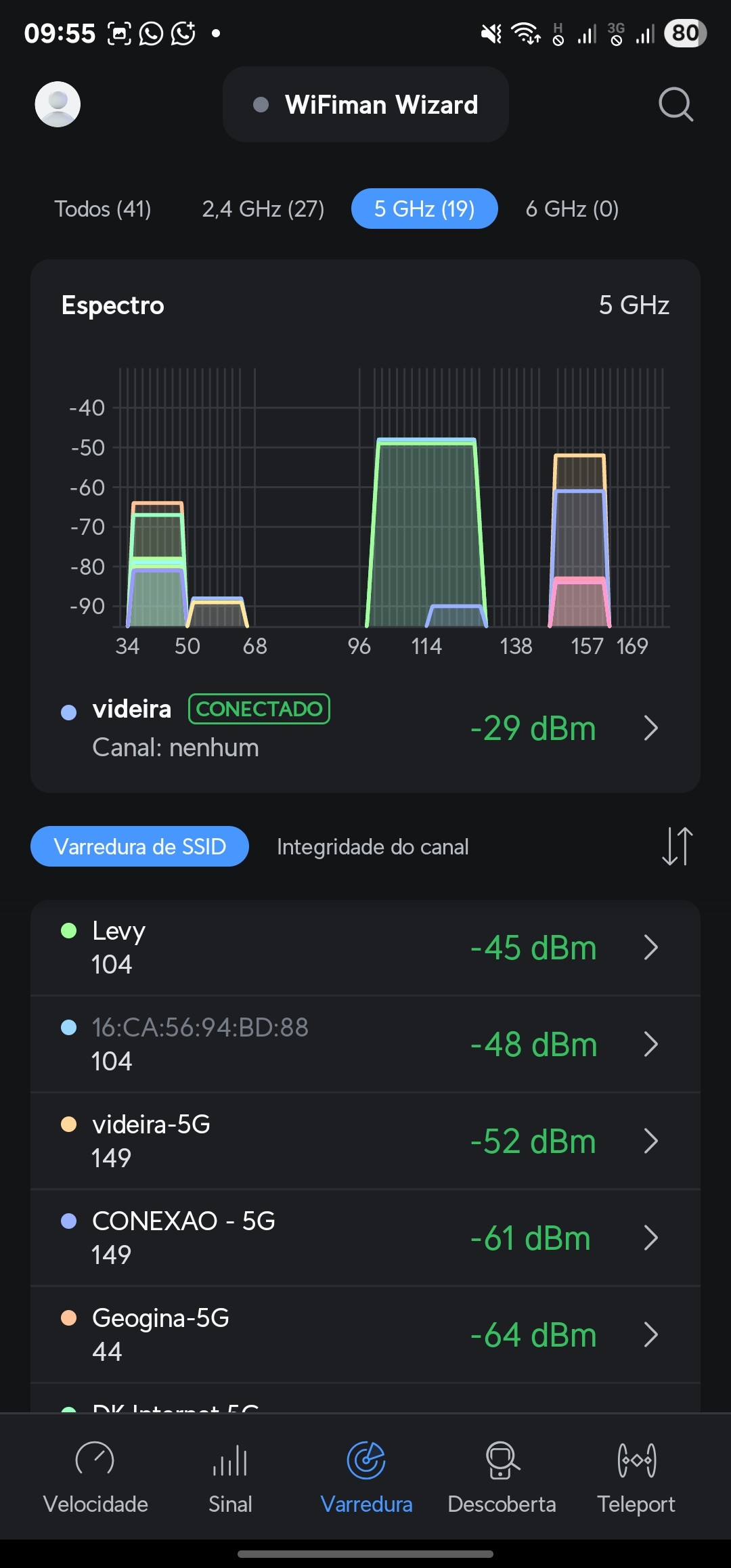Screen dimensions: 731x1568
Task: Expand the Levy network chevron
Action: pos(650,948)
